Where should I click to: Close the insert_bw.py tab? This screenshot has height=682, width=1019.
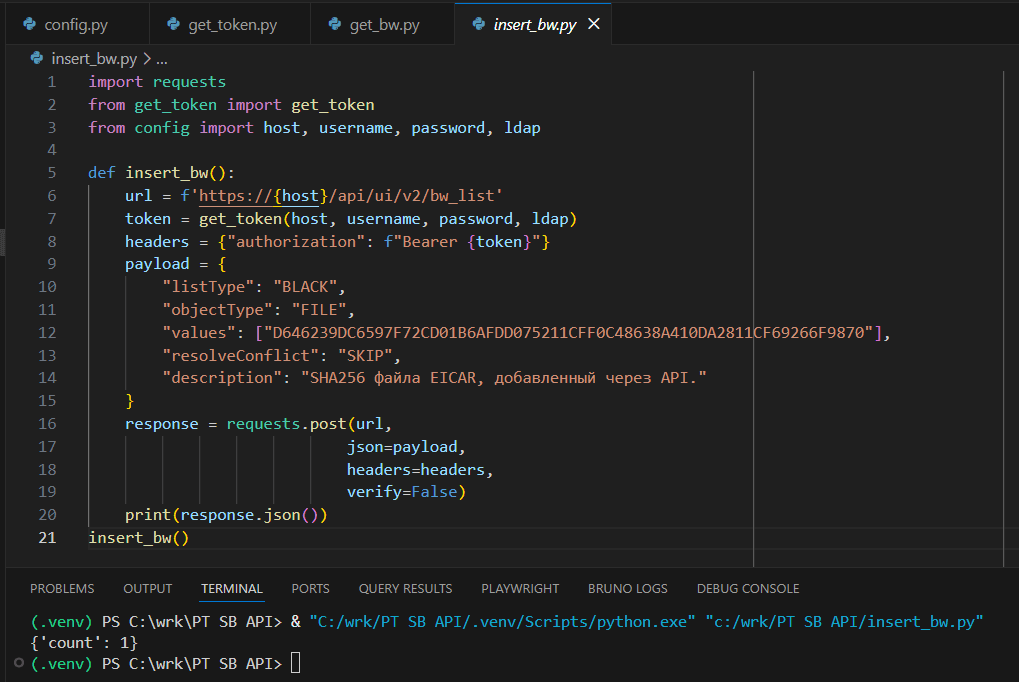[593, 24]
